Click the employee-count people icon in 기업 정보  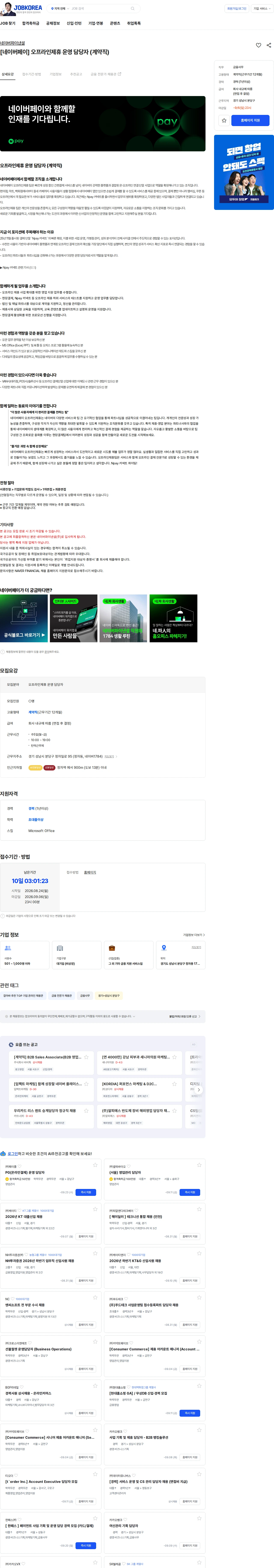pos(8,948)
